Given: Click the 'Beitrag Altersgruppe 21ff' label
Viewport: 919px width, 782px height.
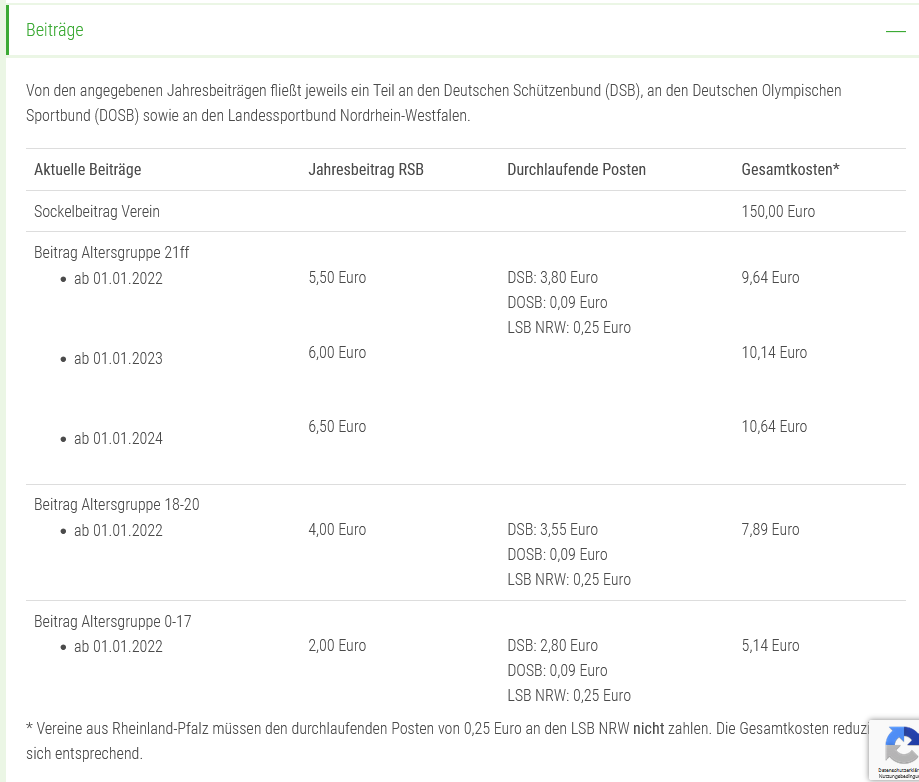Looking at the screenshot, I should point(112,253).
